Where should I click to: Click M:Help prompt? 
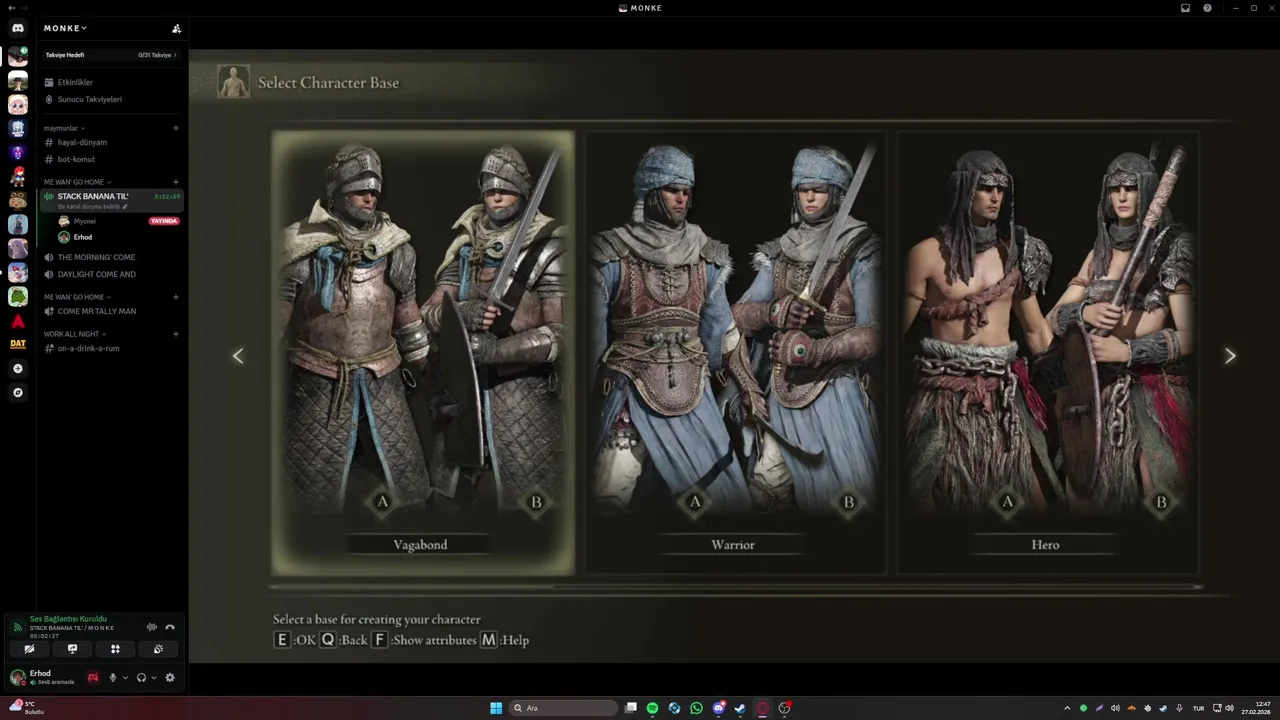504,640
